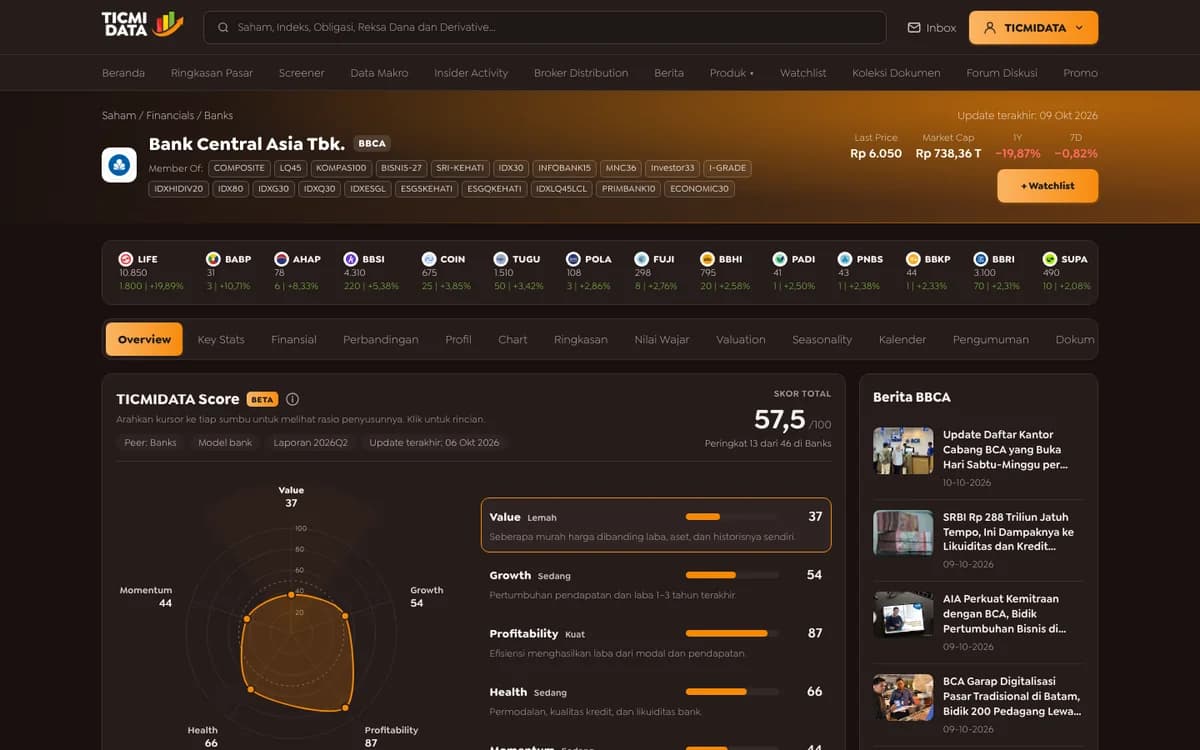The width and height of the screenshot is (1200, 750).
Task: Open news 'AIA Perkuat Kemitraan dengan BCA'
Action: [x=1005, y=613]
